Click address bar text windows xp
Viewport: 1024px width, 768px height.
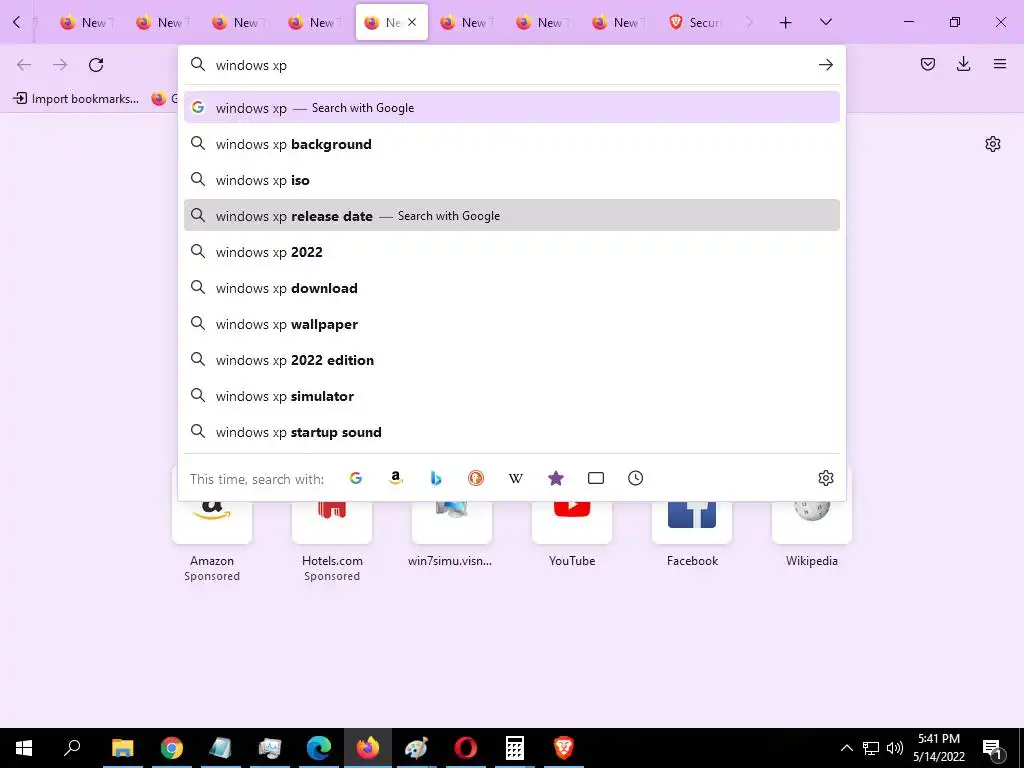(x=251, y=65)
